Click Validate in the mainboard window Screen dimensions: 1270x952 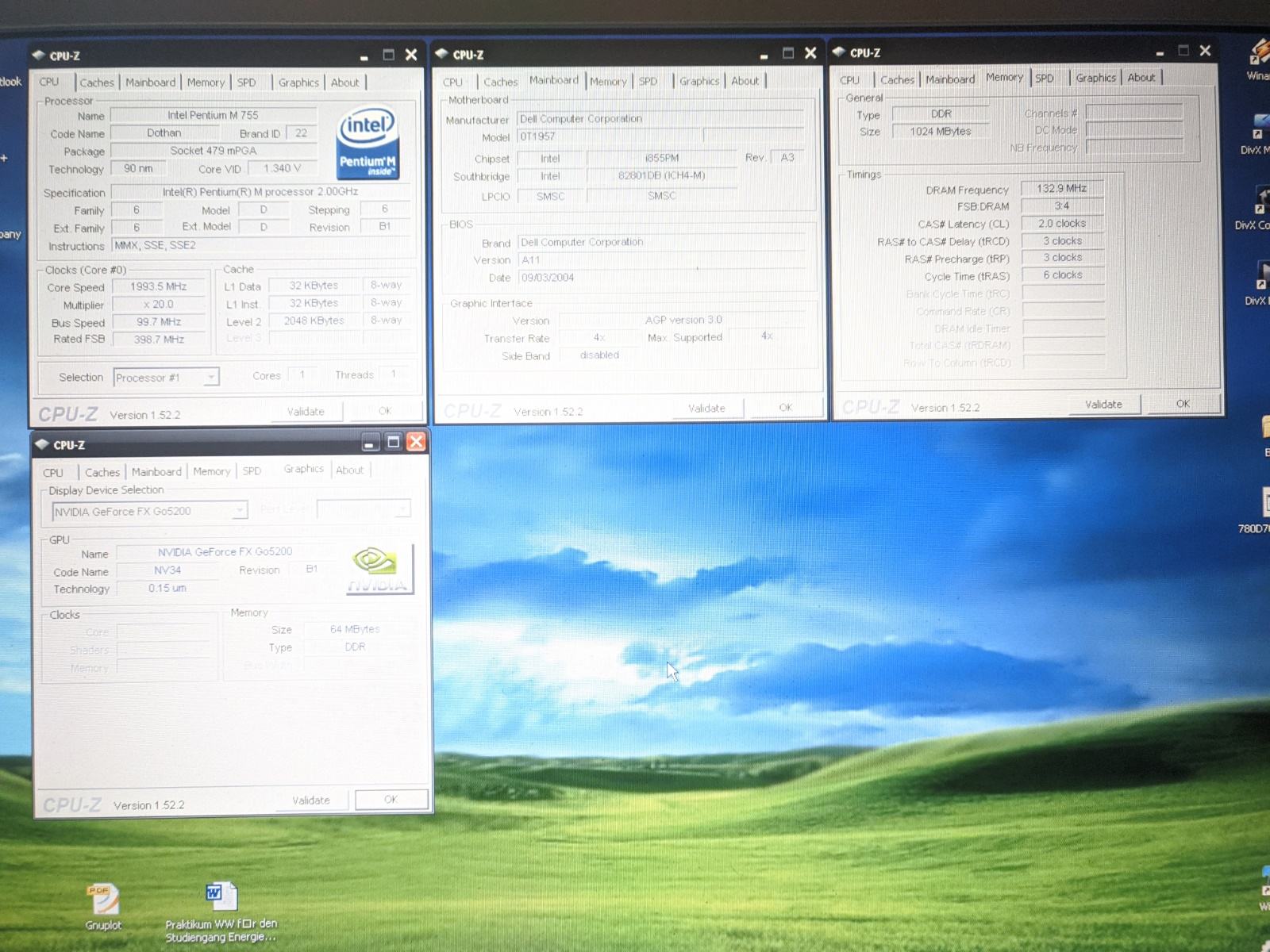point(706,408)
